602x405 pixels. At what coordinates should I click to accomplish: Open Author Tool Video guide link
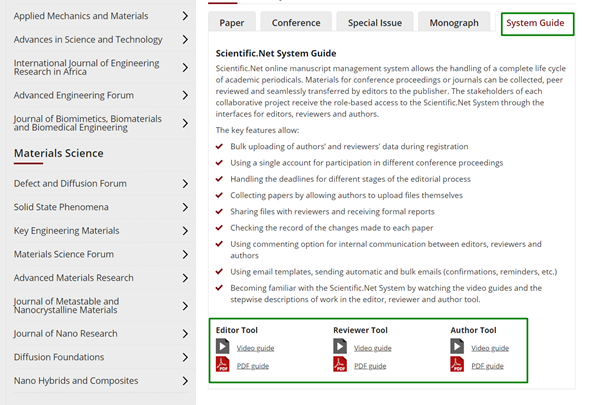490,348
